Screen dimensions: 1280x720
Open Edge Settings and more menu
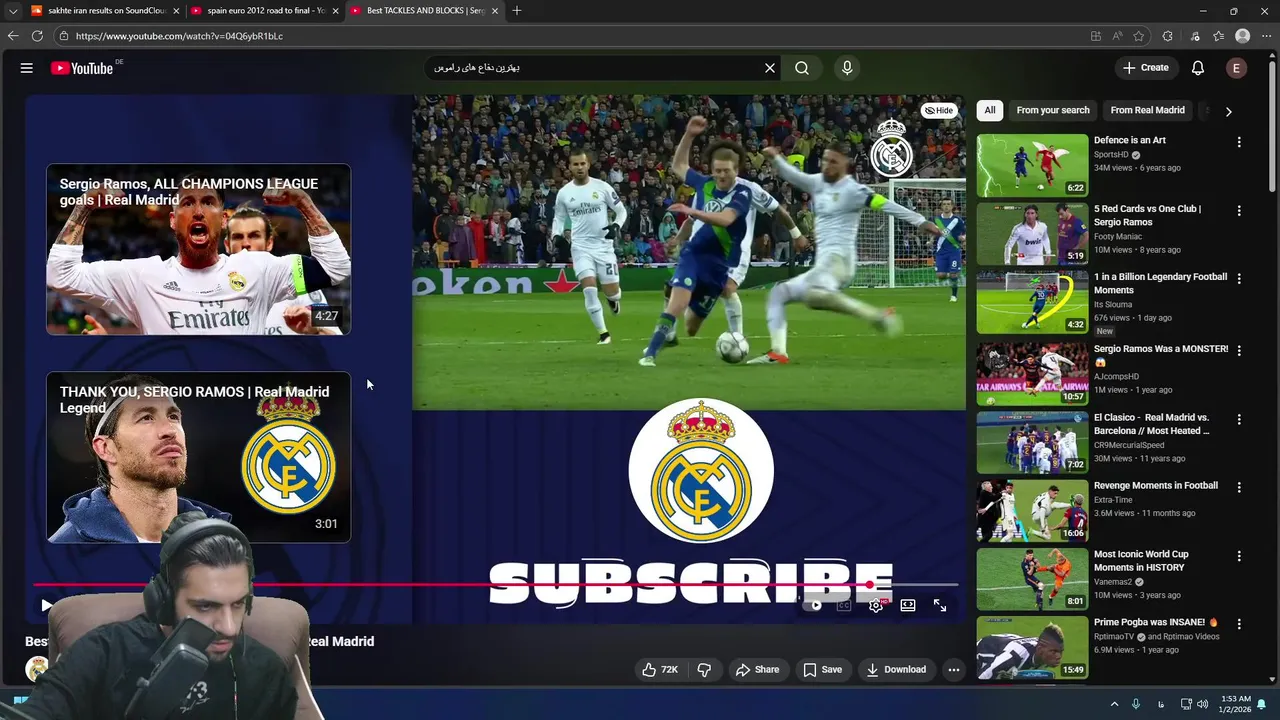point(1267,36)
